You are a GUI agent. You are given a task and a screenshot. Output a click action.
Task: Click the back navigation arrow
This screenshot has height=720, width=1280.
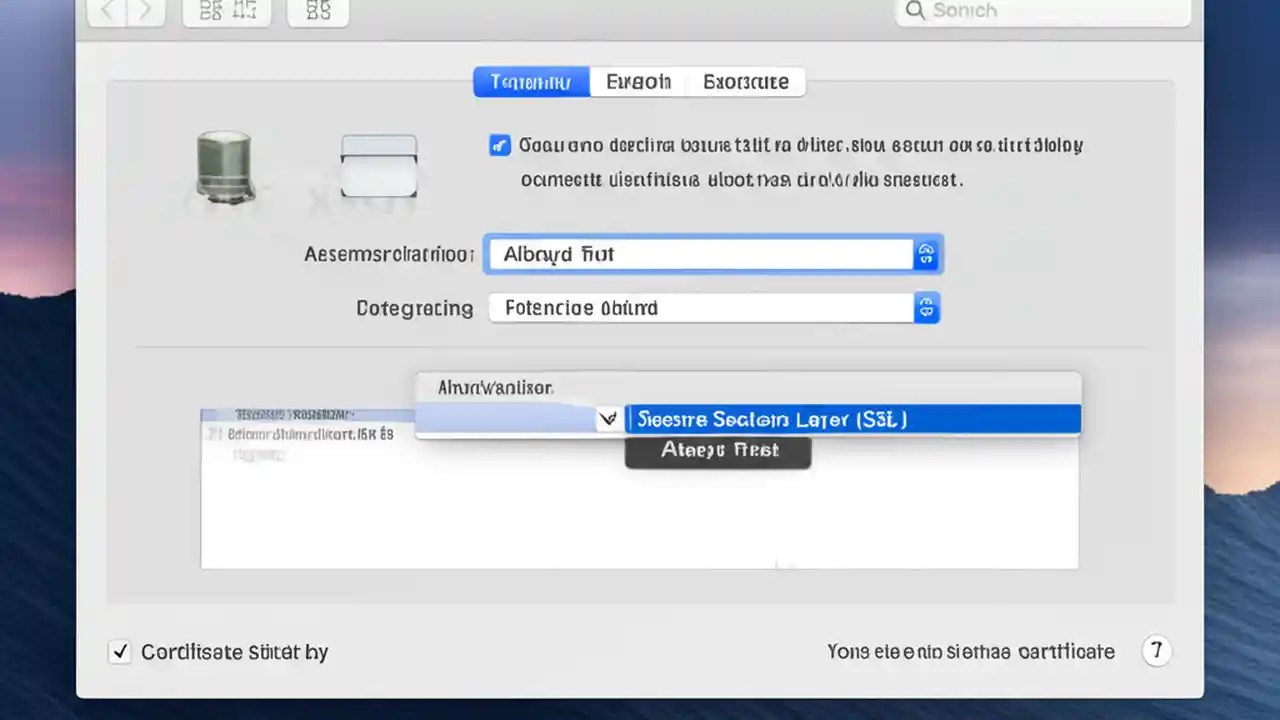pos(107,10)
